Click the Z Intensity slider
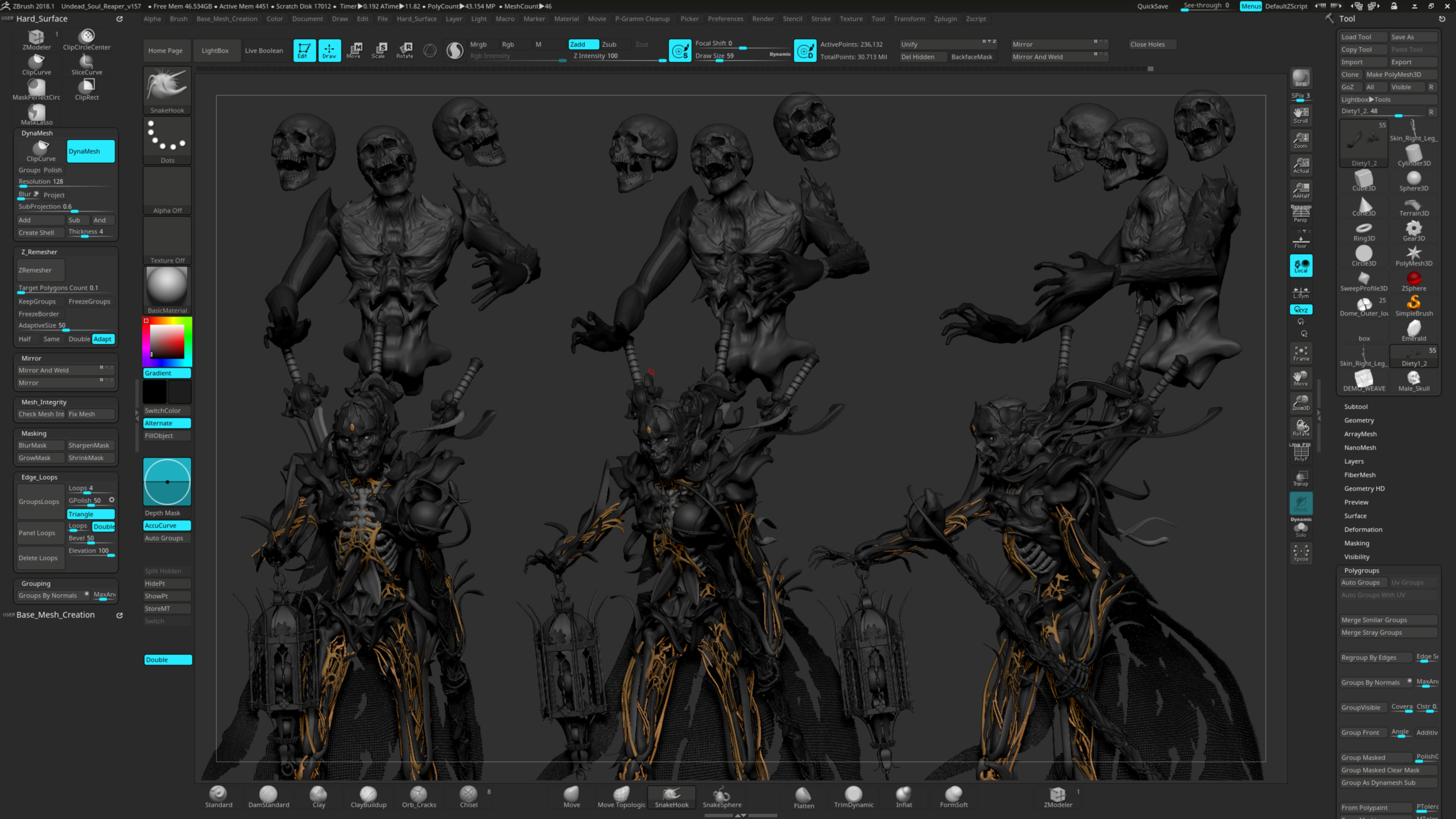Viewport: 1456px width, 819px height. [617, 57]
